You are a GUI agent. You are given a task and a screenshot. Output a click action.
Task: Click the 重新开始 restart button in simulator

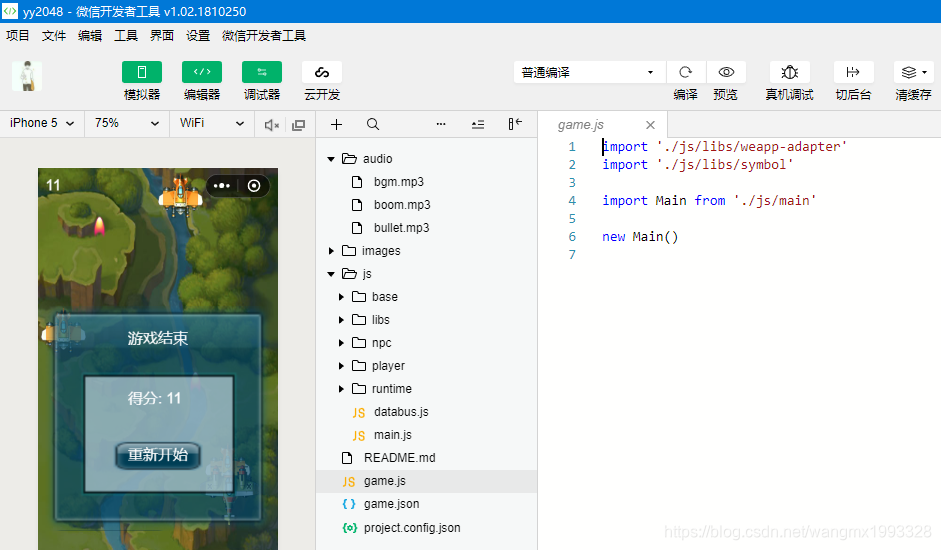[x=158, y=455]
